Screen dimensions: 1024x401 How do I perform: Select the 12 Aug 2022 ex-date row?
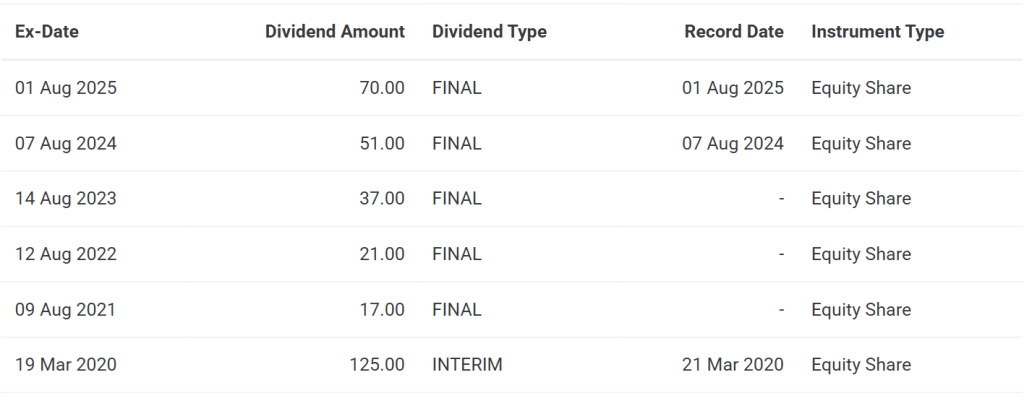[512, 254]
